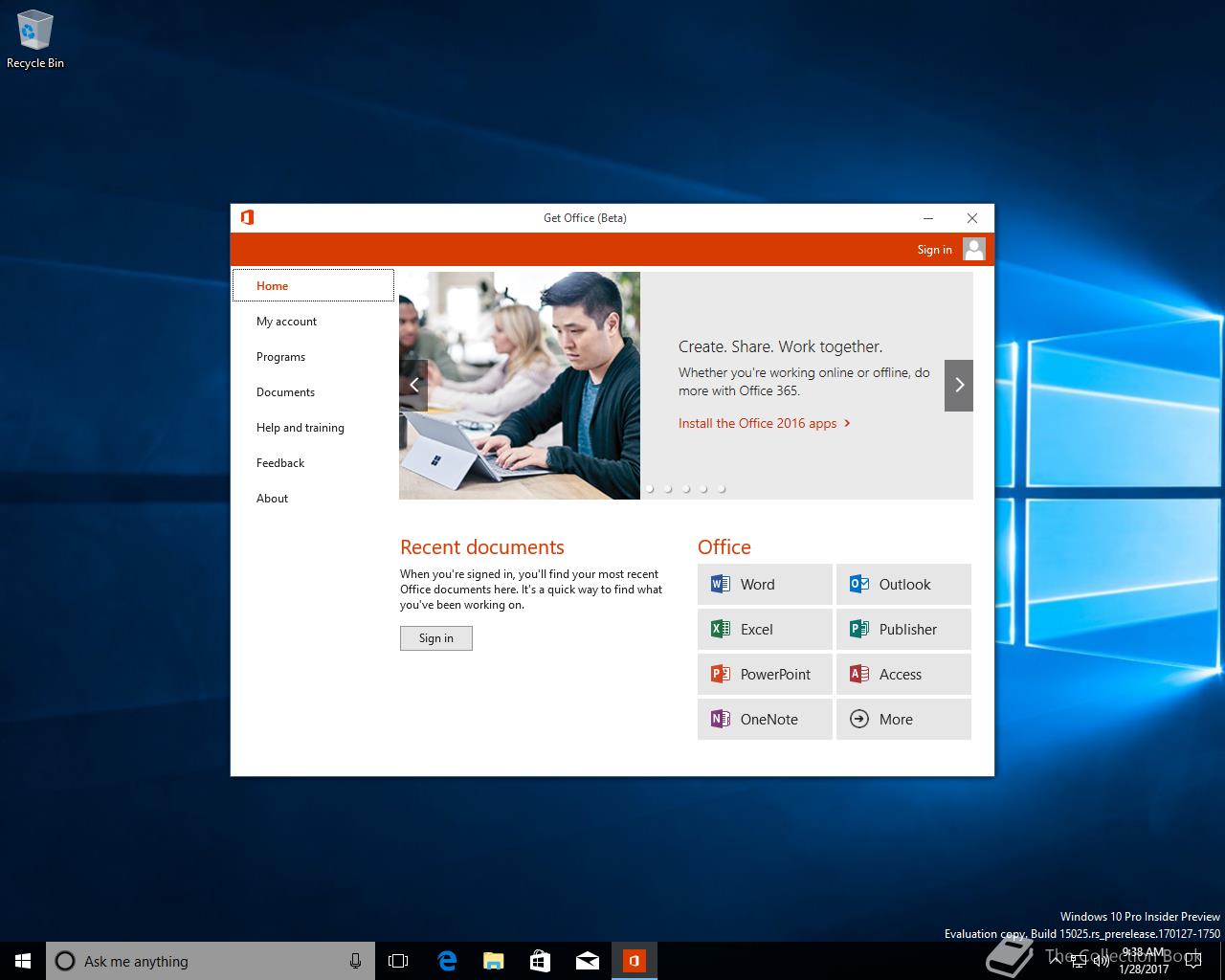Close the Get Office window
The height and width of the screenshot is (980, 1225).
pyautogui.click(x=972, y=218)
